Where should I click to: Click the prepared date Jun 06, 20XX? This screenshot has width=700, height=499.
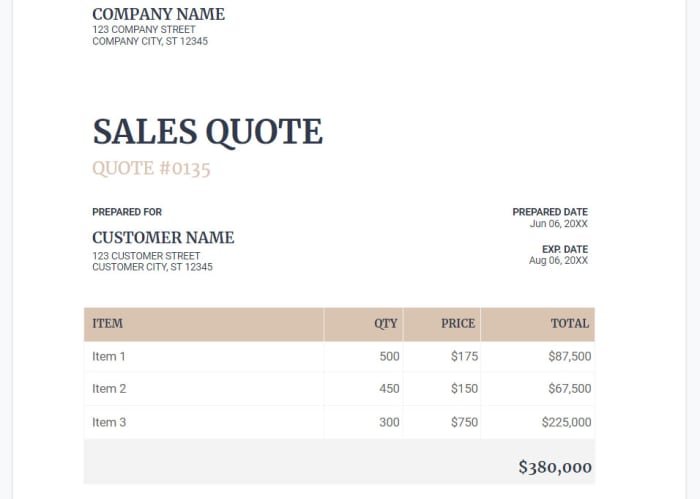tap(558, 224)
